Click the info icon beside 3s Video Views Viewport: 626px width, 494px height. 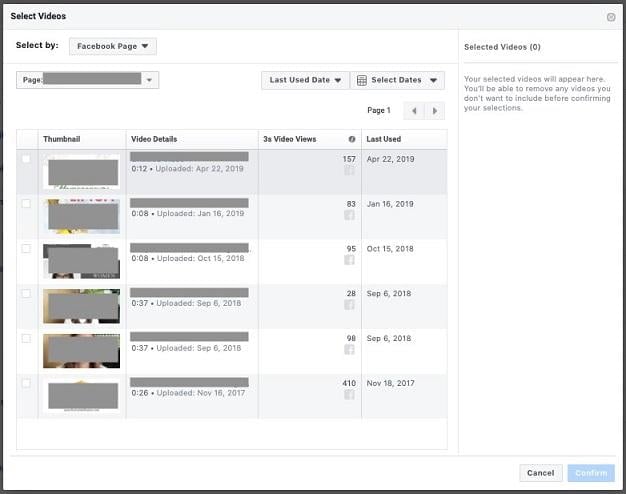coord(352,139)
